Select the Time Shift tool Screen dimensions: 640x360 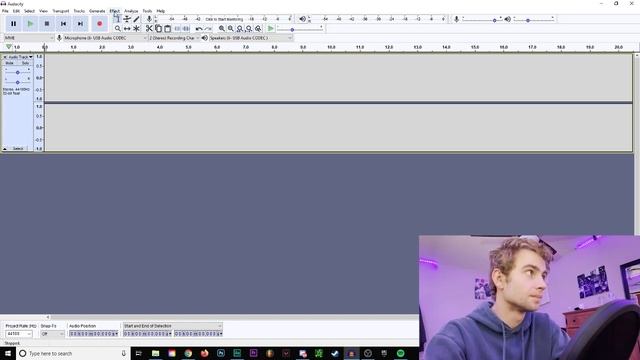[127, 29]
